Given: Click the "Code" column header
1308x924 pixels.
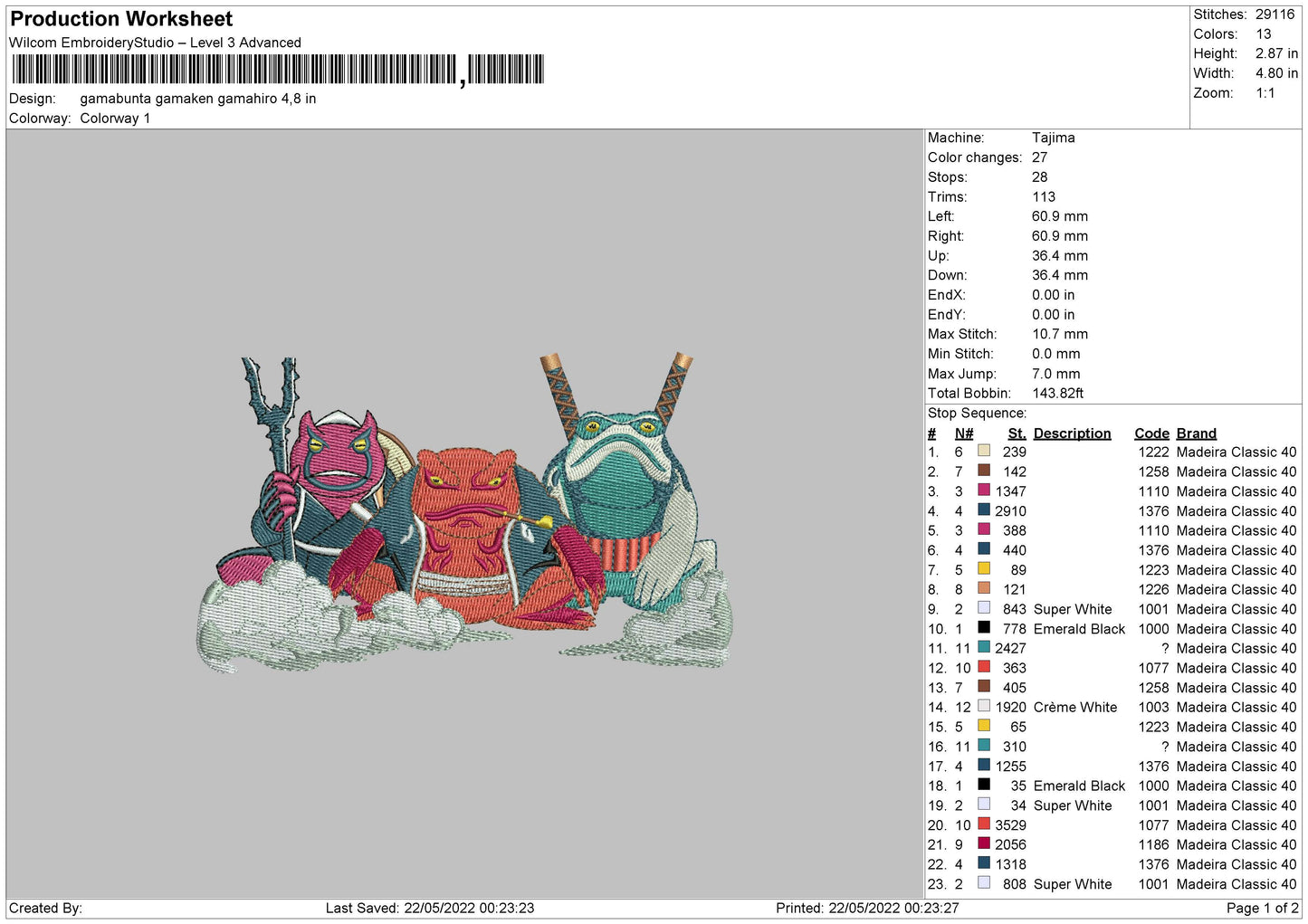Looking at the screenshot, I should click(1151, 433).
